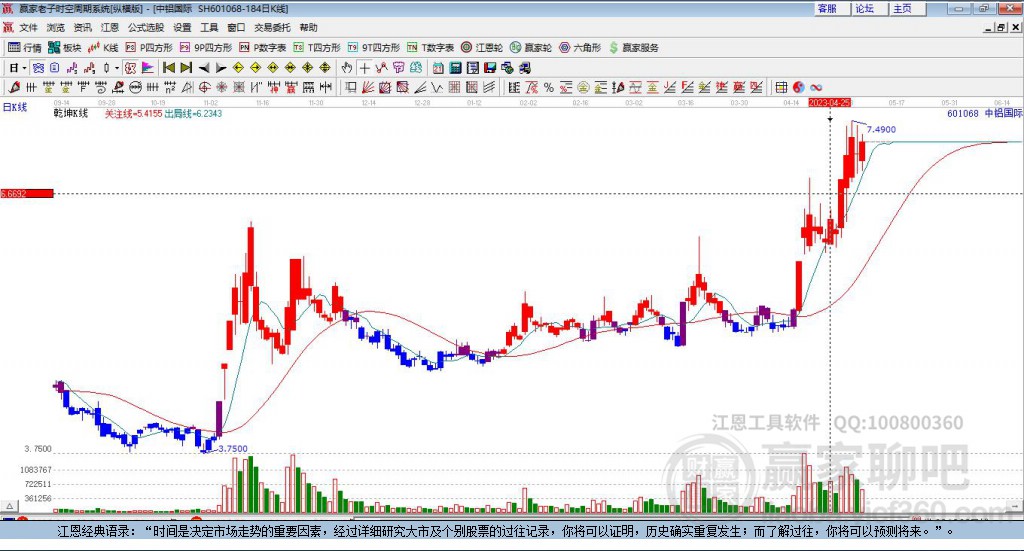Open the 公式选股 menu
1024x551 pixels.
(x=146, y=27)
